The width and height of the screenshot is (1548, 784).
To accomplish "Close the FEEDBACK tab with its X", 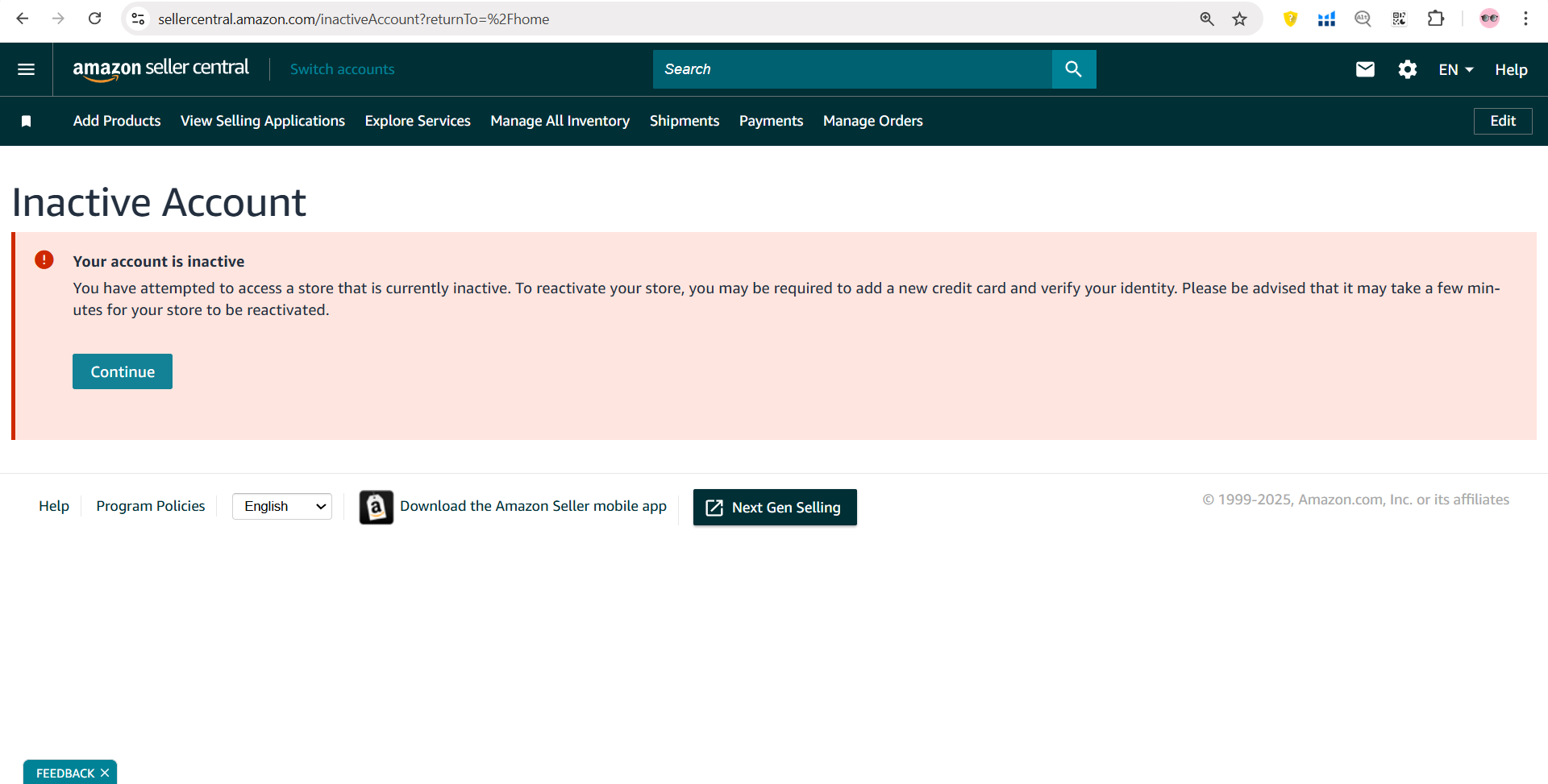I will (105, 773).
